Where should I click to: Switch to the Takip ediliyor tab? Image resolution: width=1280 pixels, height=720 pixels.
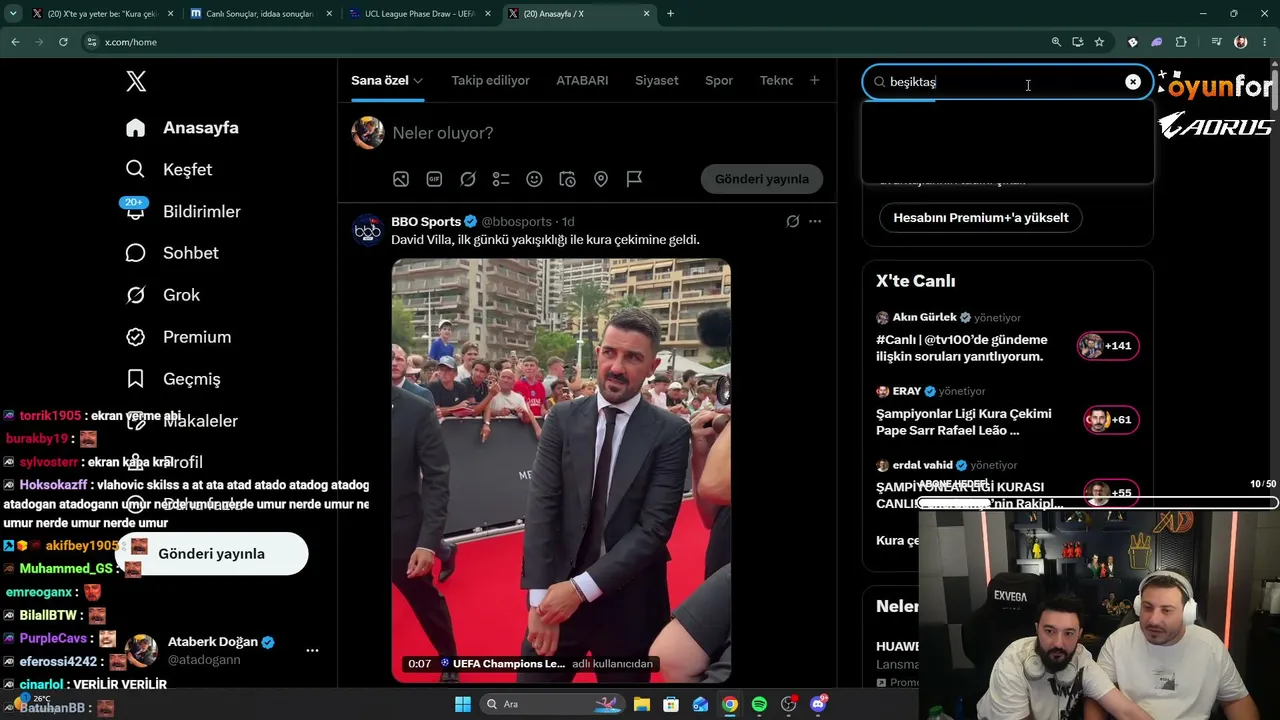pyautogui.click(x=490, y=81)
